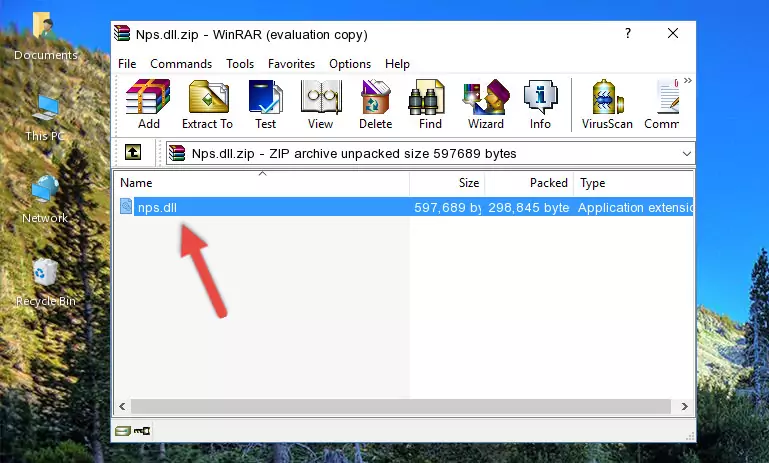Click the Extract To toolbar icon
Viewport: 769px width, 463px height.
[207, 104]
